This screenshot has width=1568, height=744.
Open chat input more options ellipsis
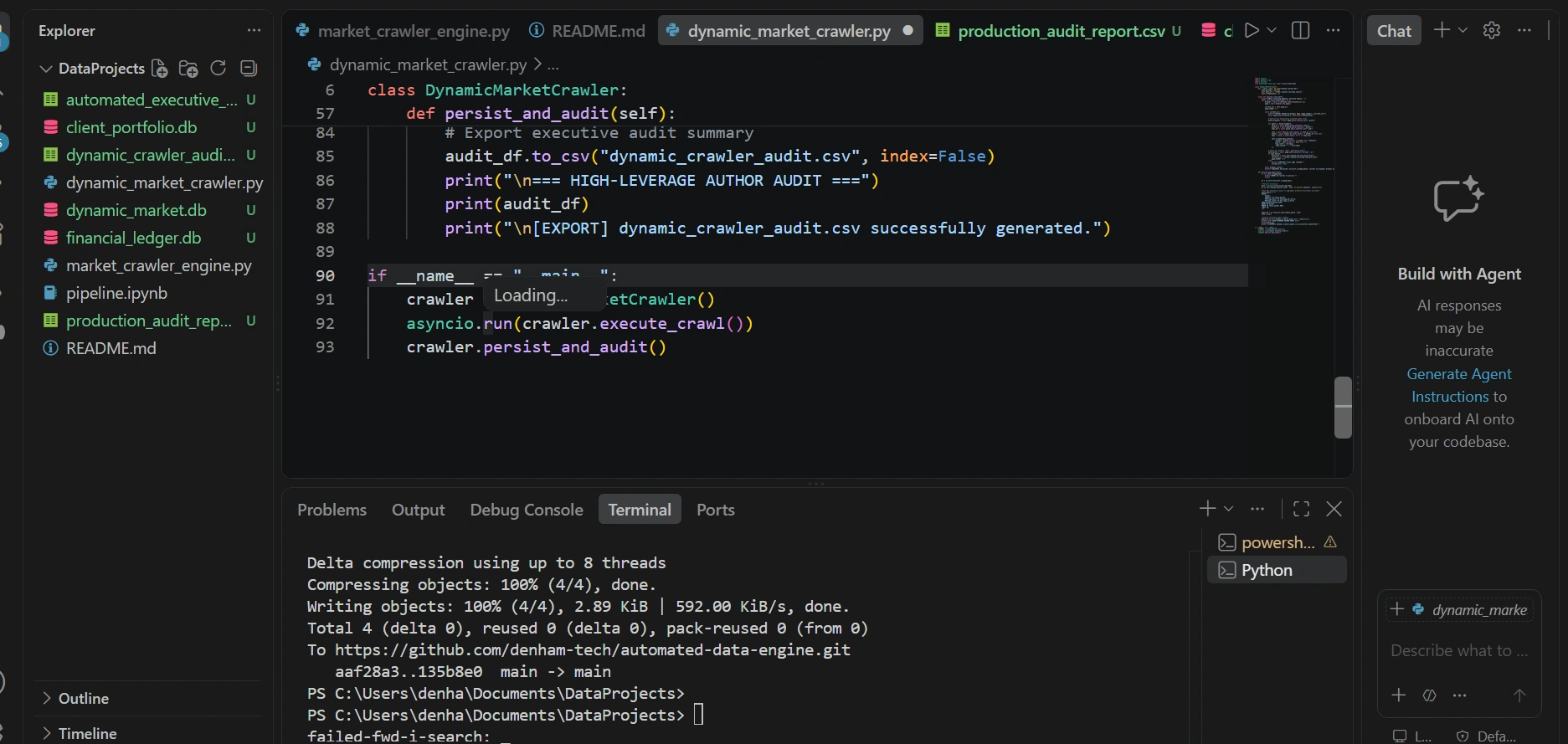(1460, 695)
